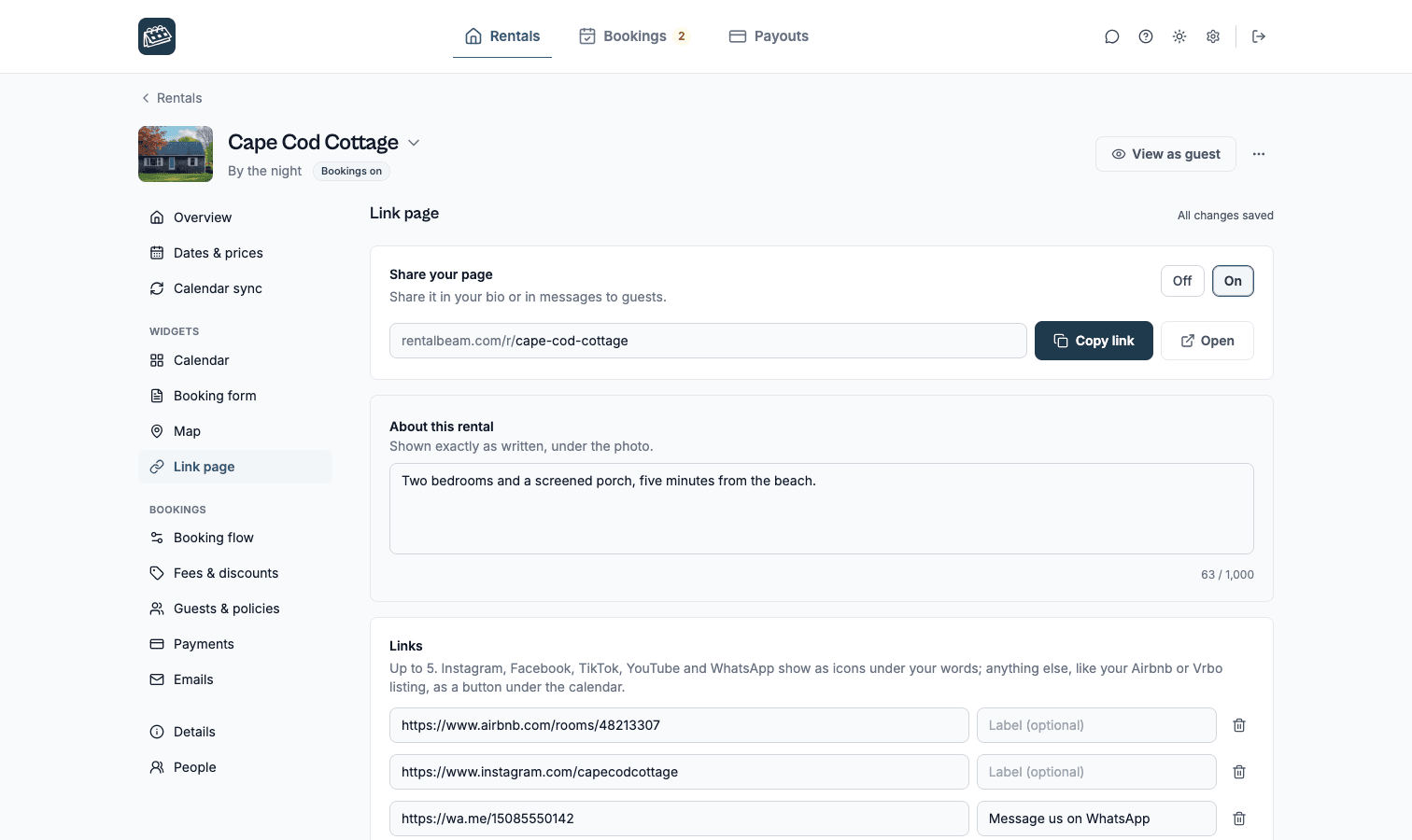Open Dates & prices in the sidebar

coord(235,253)
